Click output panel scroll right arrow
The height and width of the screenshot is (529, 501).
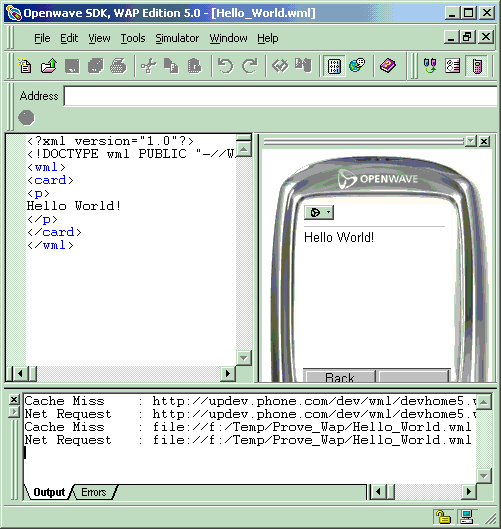(469, 492)
